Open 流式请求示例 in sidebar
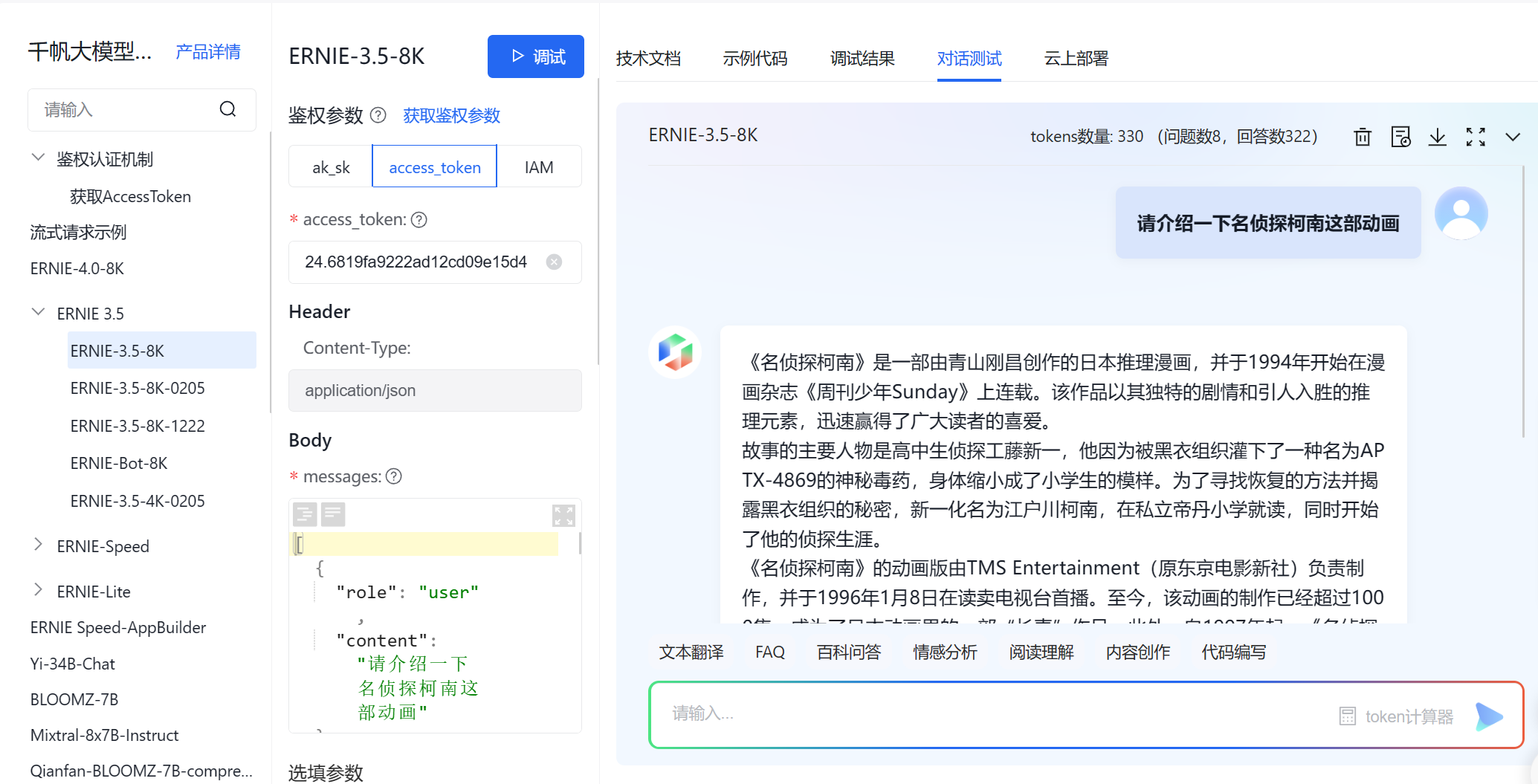 click(x=78, y=233)
